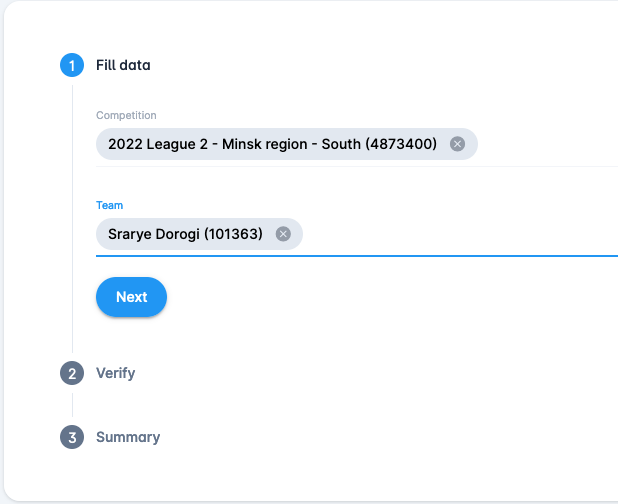Jump to the Summary step label
The height and width of the screenshot is (504, 618).
point(128,437)
